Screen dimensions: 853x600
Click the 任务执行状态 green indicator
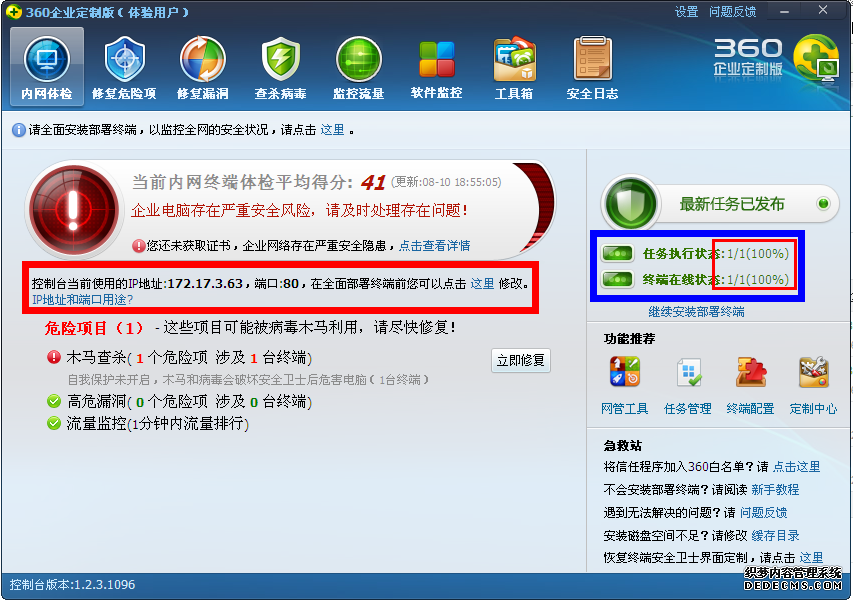(x=617, y=253)
